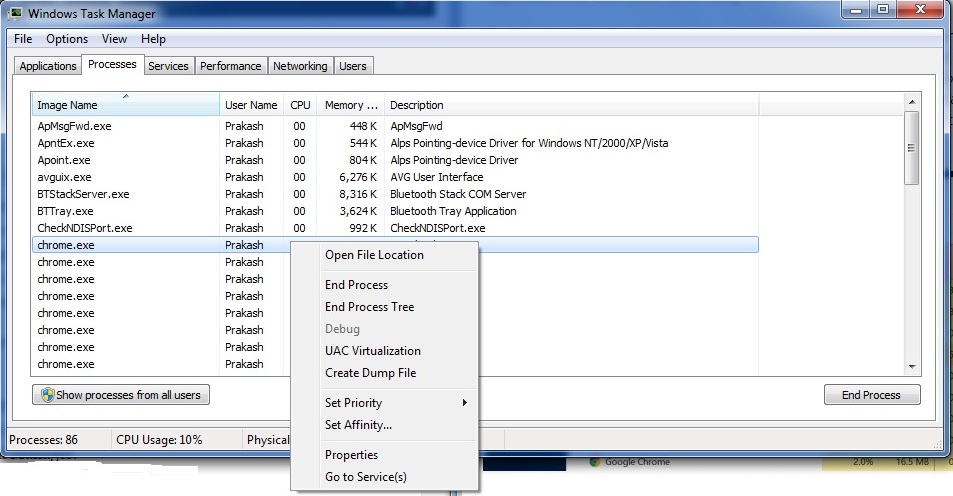Click UAC Virtualization menu entry
The width and height of the screenshot is (953, 496).
click(385, 351)
